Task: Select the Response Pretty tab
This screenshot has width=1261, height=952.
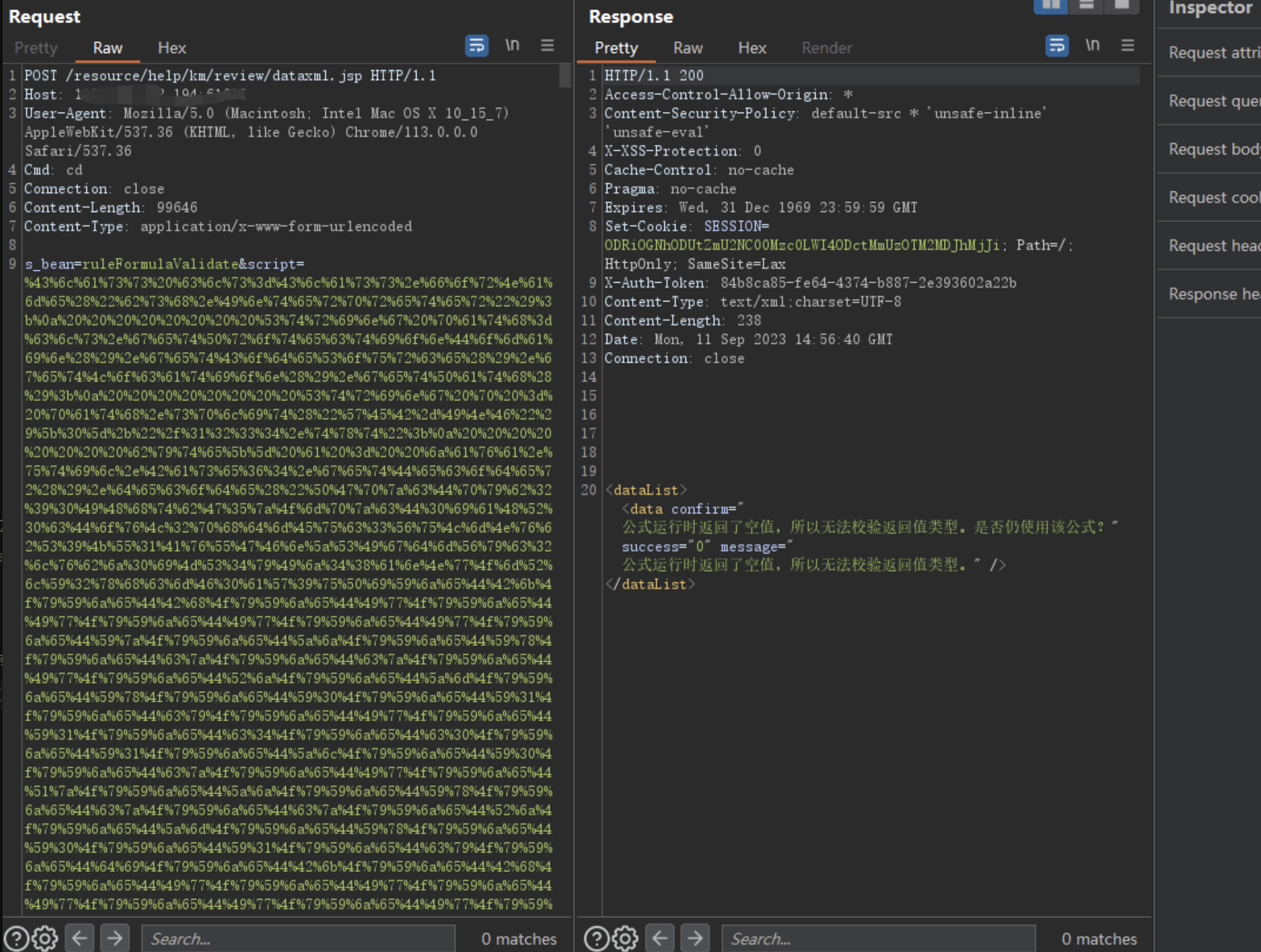Action: (x=617, y=48)
